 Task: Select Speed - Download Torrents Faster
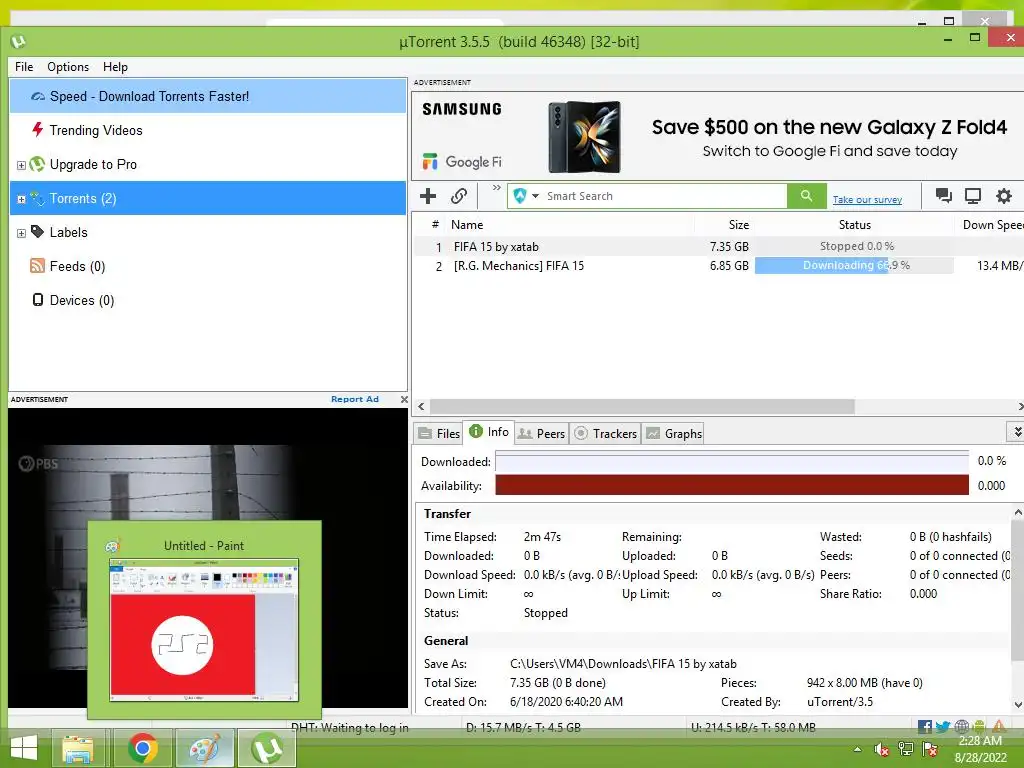tap(208, 96)
